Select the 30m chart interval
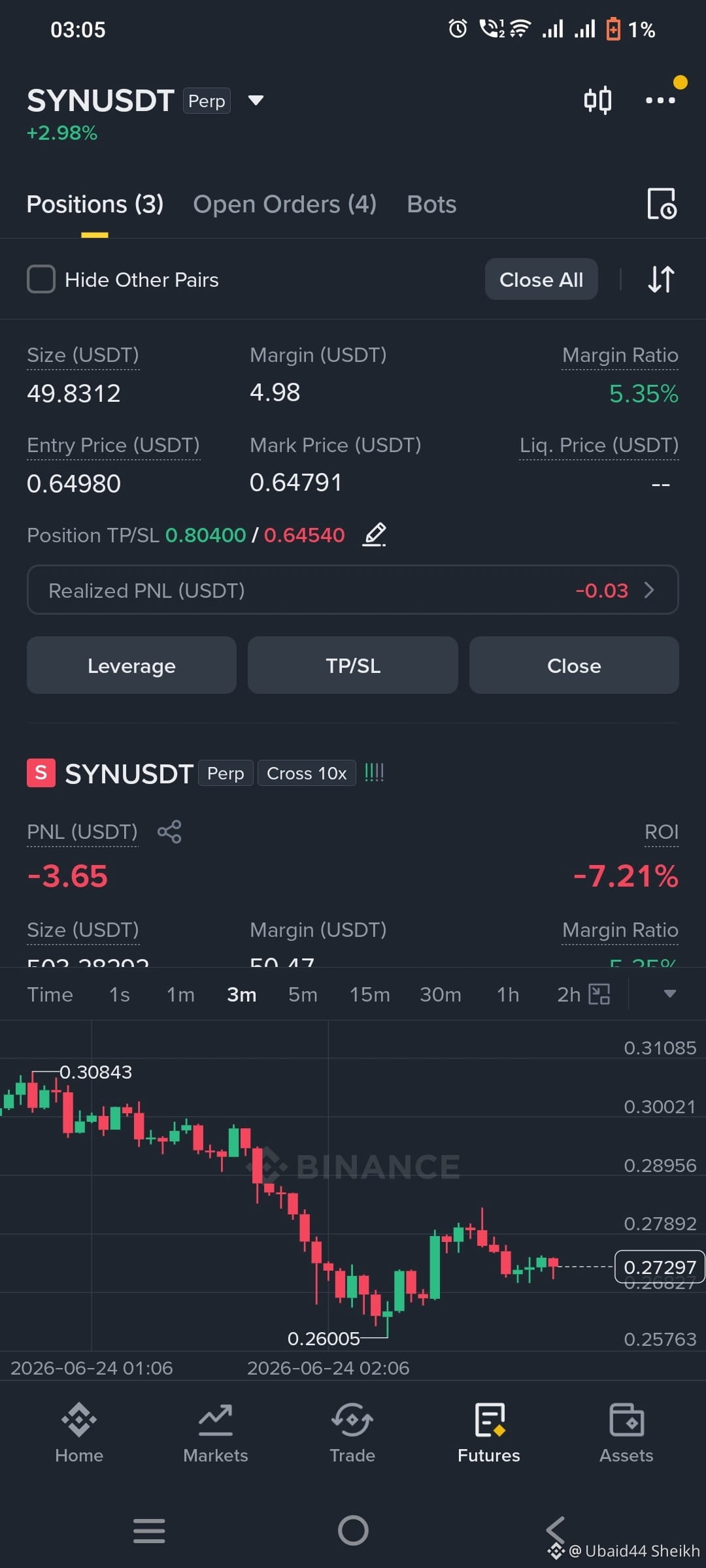 pos(441,994)
